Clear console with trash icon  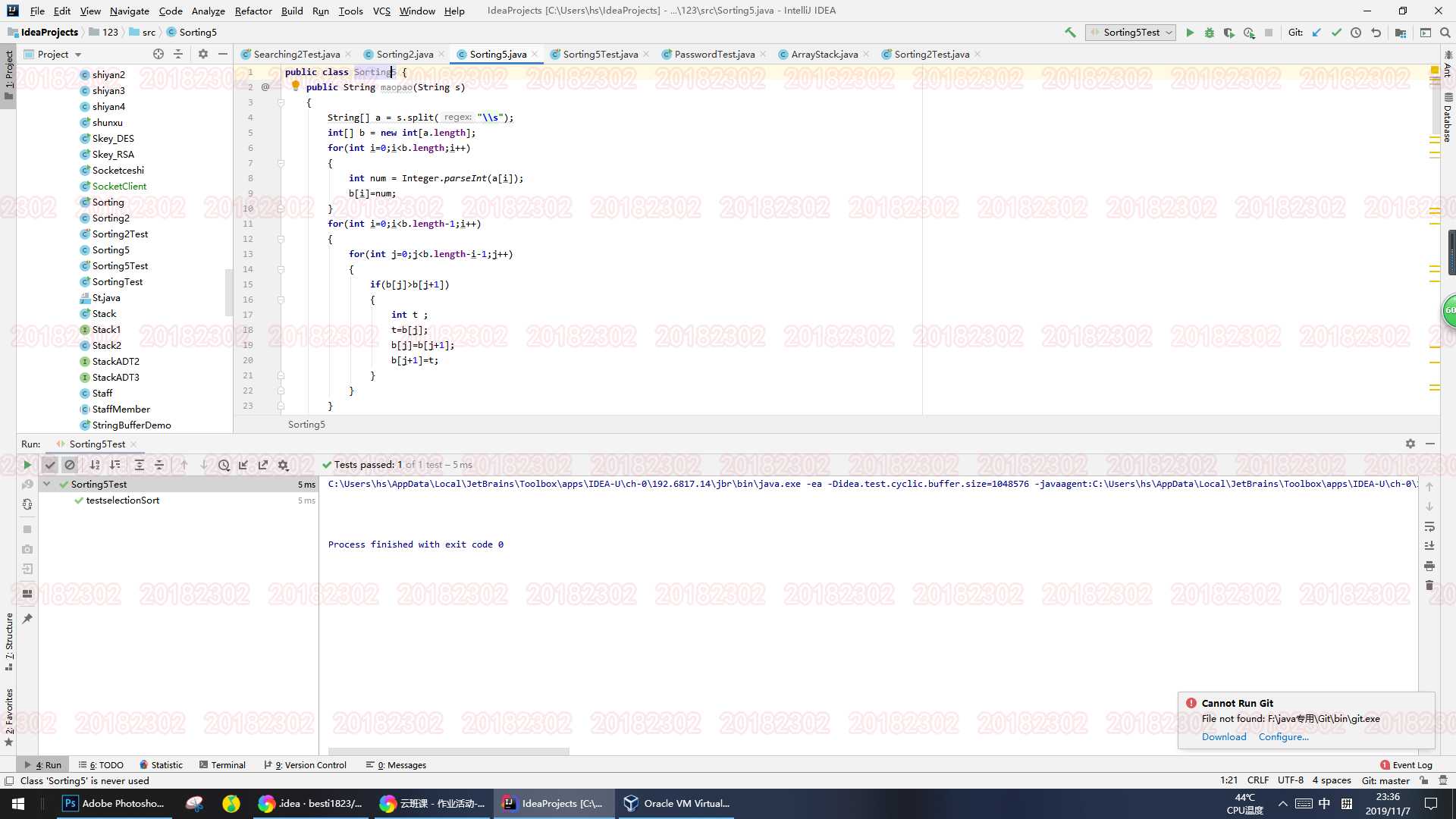(x=1429, y=585)
